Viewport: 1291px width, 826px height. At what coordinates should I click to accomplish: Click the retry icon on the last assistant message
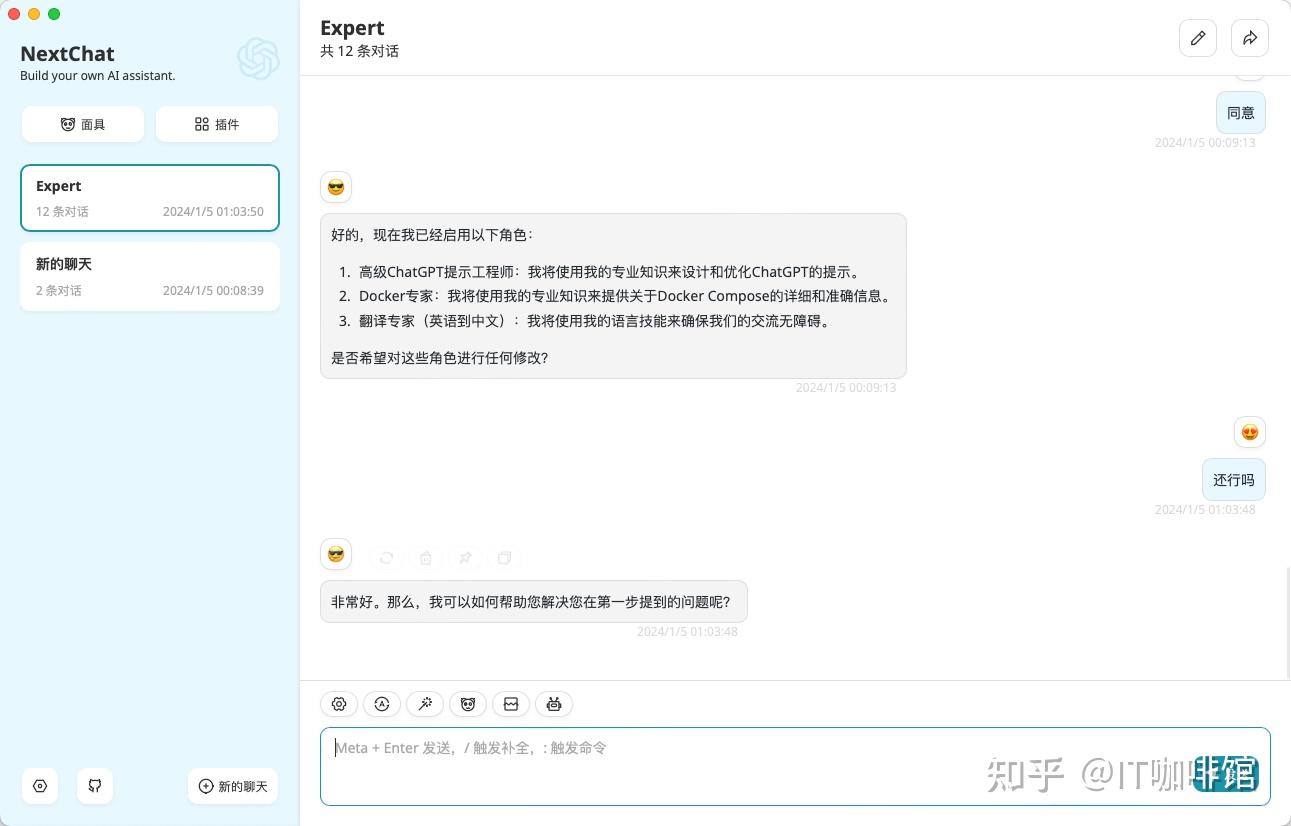click(x=386, y=557)
